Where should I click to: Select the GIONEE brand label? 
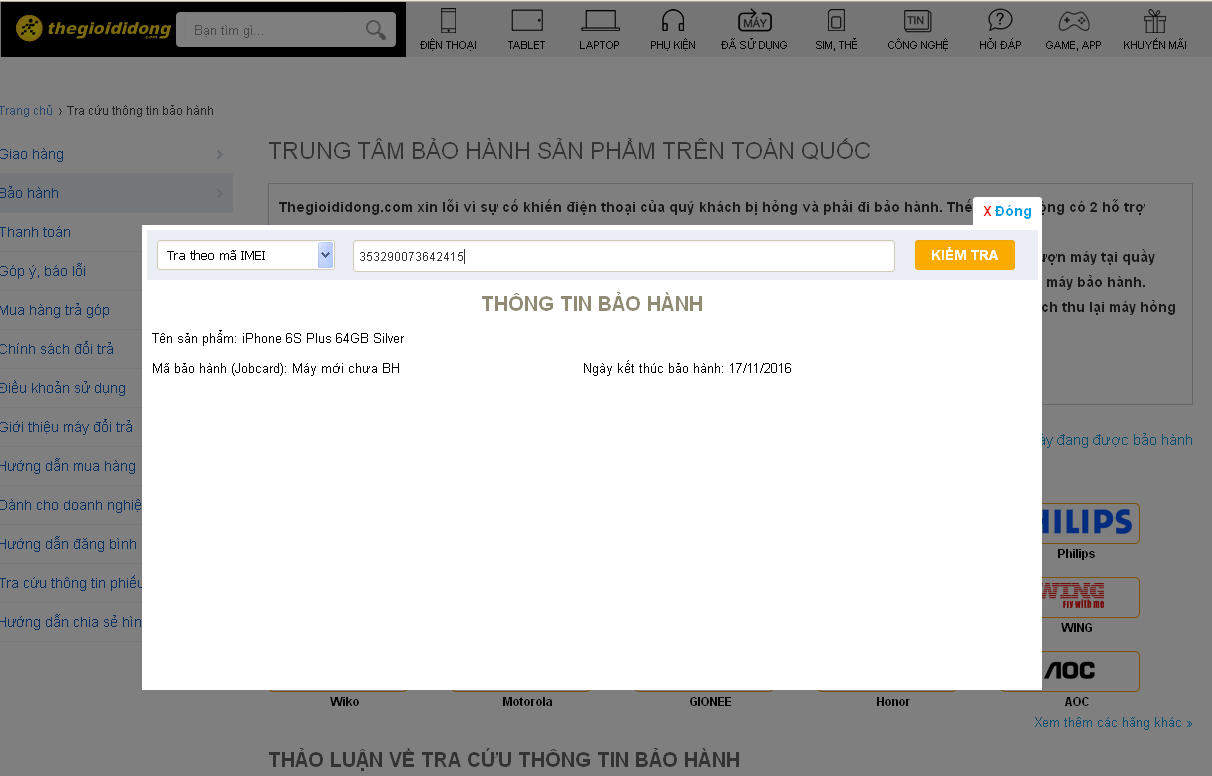tap(710, 702)
